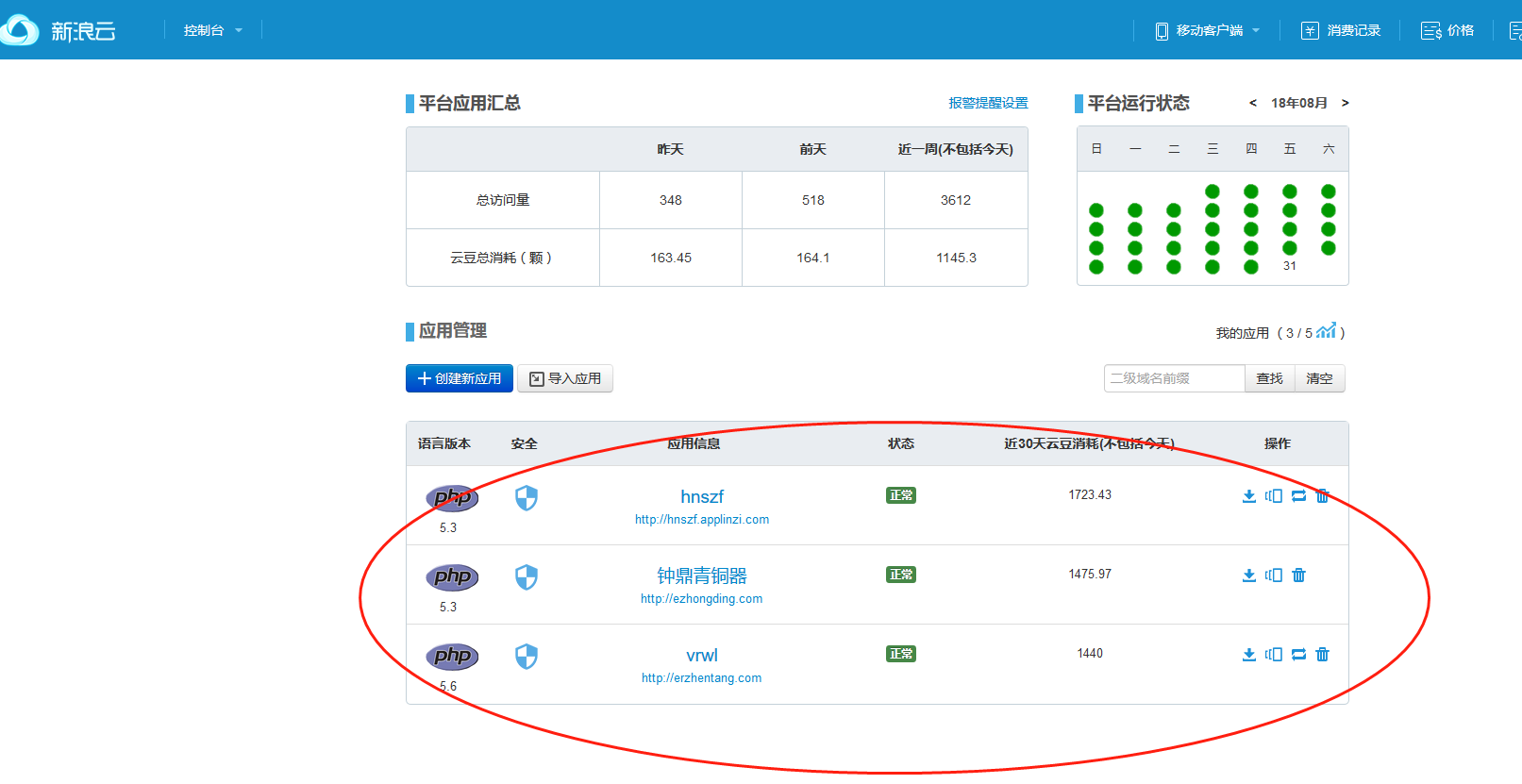
Task: Click the 正常 status badge for vrwl
Action: [901, 654]
